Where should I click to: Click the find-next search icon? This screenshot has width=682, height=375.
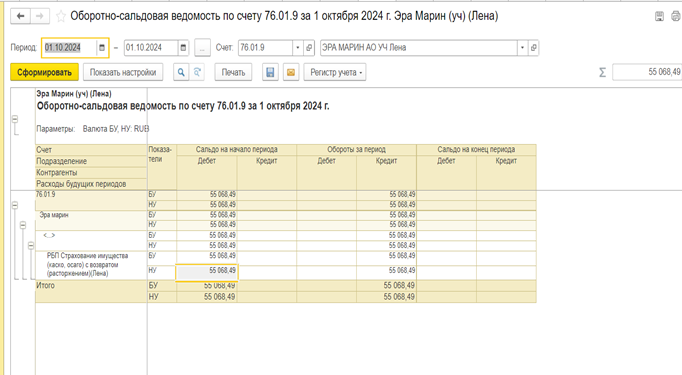click(197, 72)
